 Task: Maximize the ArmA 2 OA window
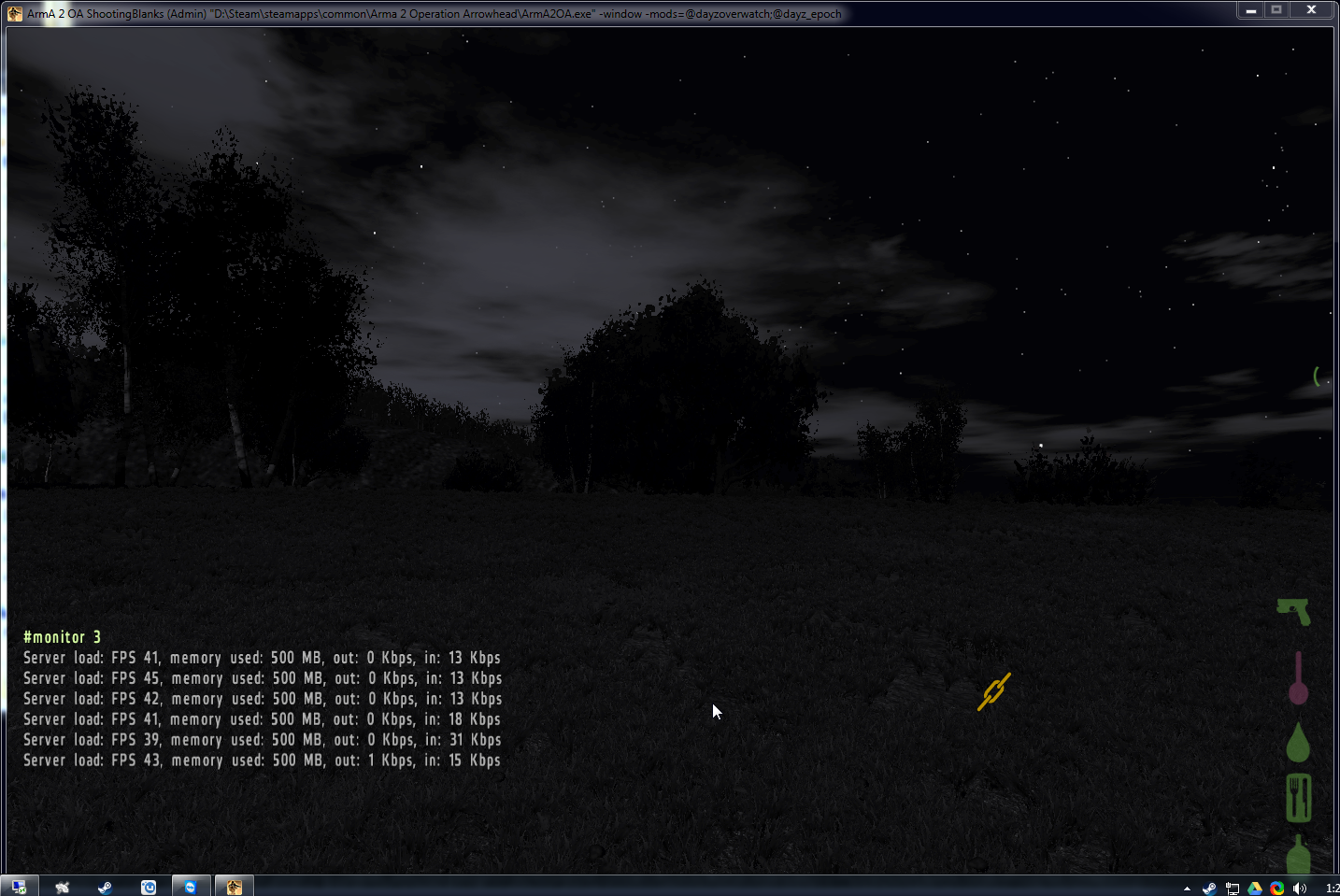click(1276, 10)
